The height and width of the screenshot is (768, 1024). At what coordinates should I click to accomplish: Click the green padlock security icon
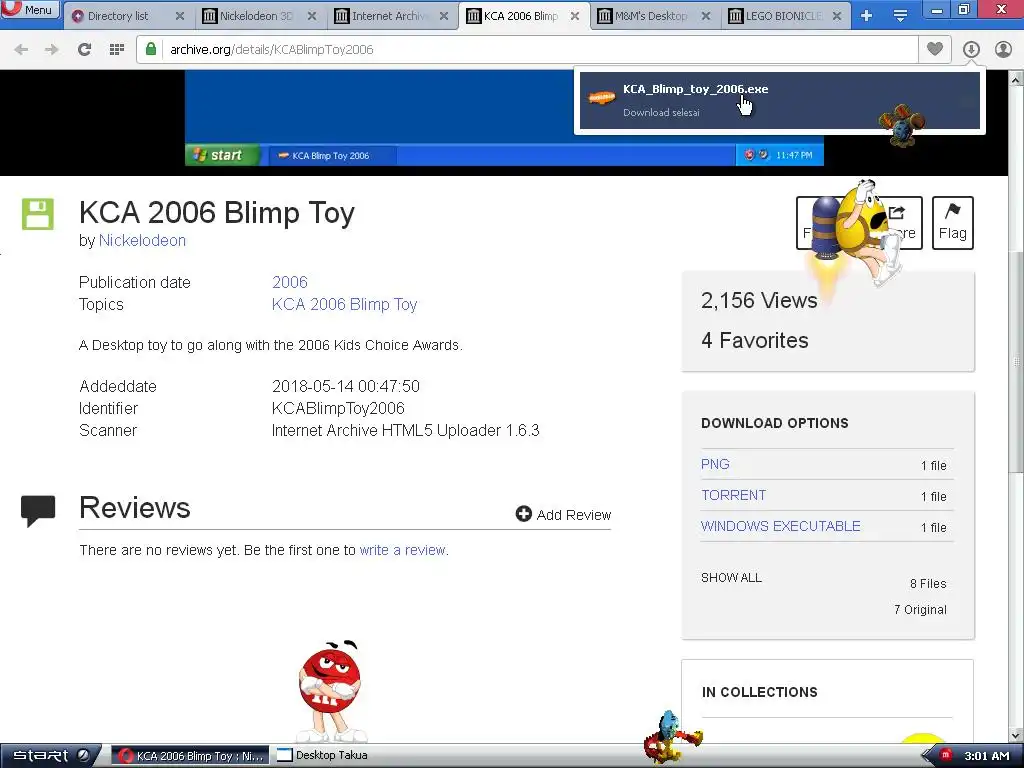pyautogui.click(x=151, y=49)
